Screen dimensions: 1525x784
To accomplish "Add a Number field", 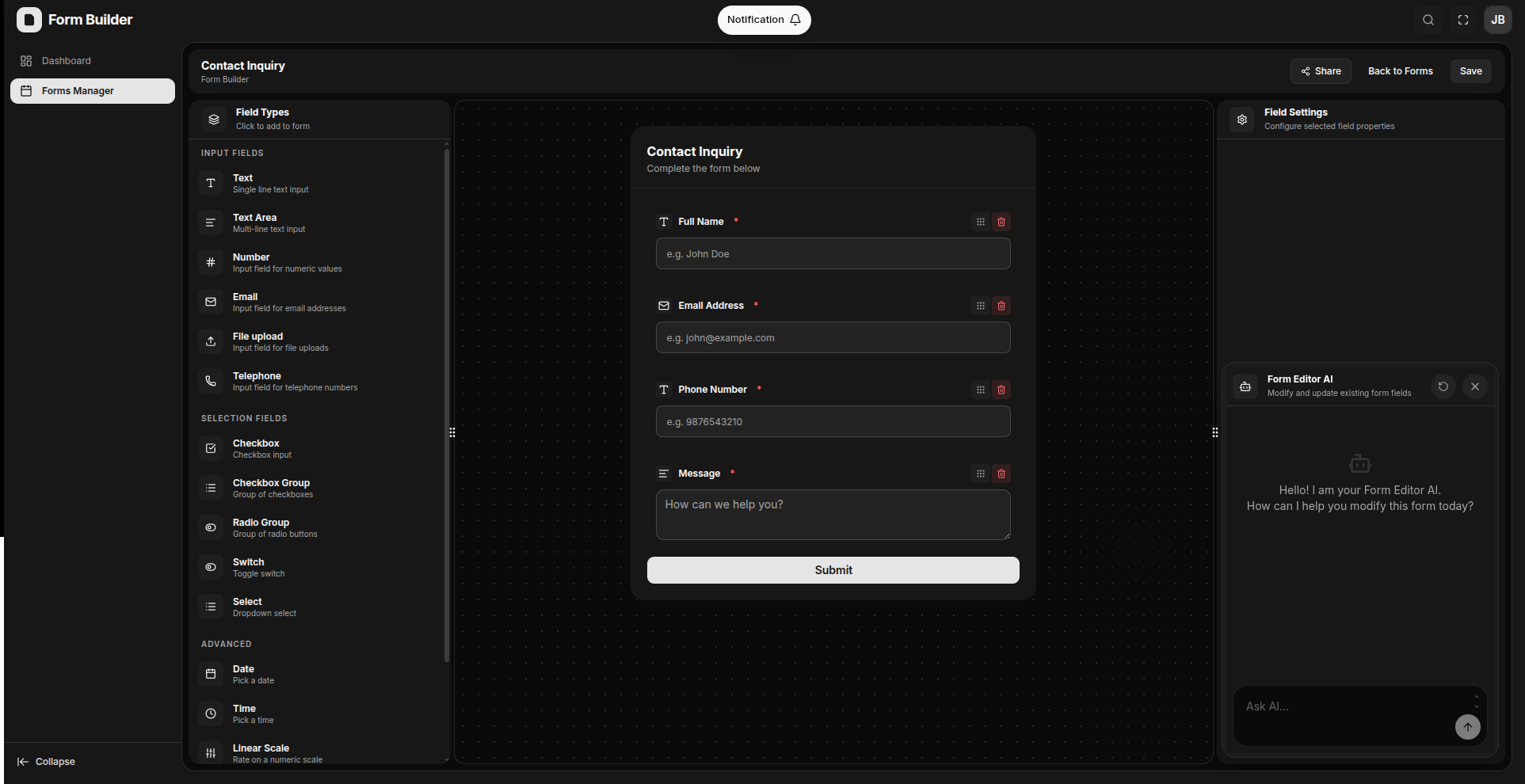I will pos(319,262).
